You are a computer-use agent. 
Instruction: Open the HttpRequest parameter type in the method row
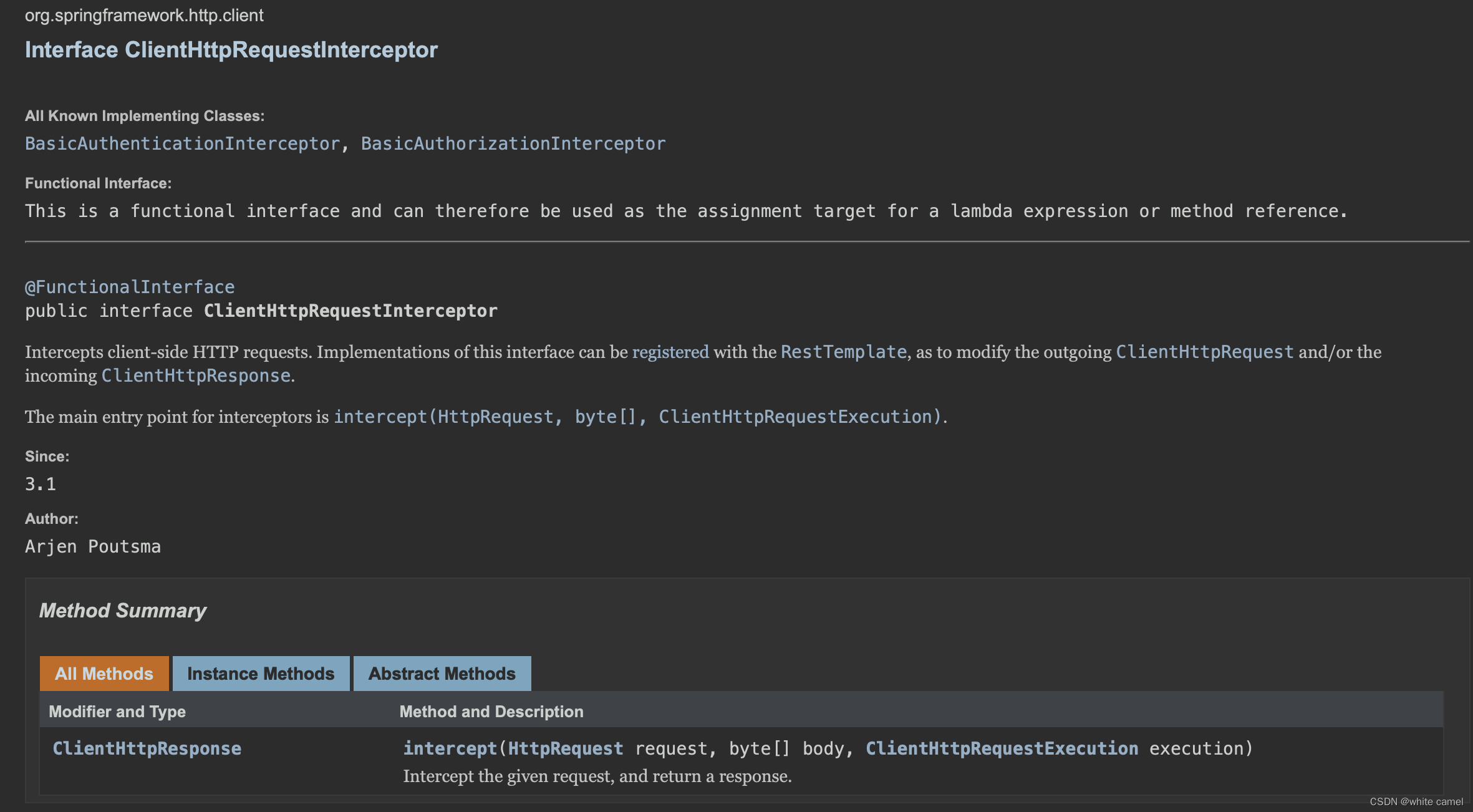tap(565, 748)
